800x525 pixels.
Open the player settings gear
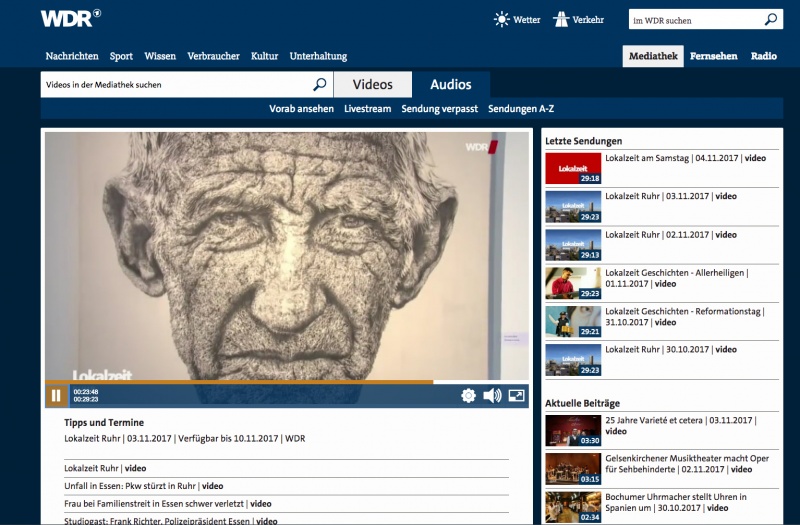pyautogui.click(x=468, y=395)
